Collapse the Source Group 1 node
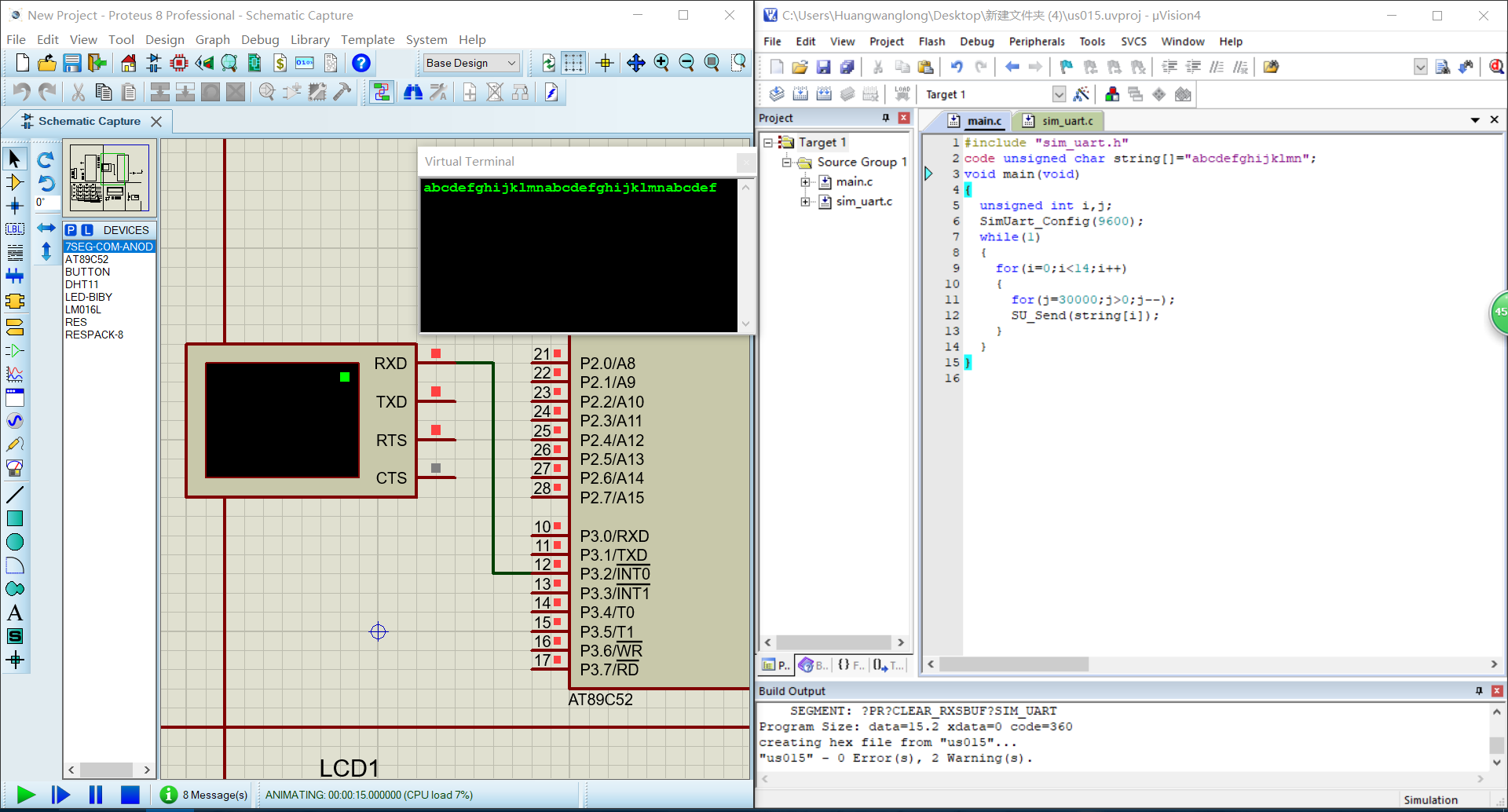This screenshot has height=812, width=1508. [786, 162]
